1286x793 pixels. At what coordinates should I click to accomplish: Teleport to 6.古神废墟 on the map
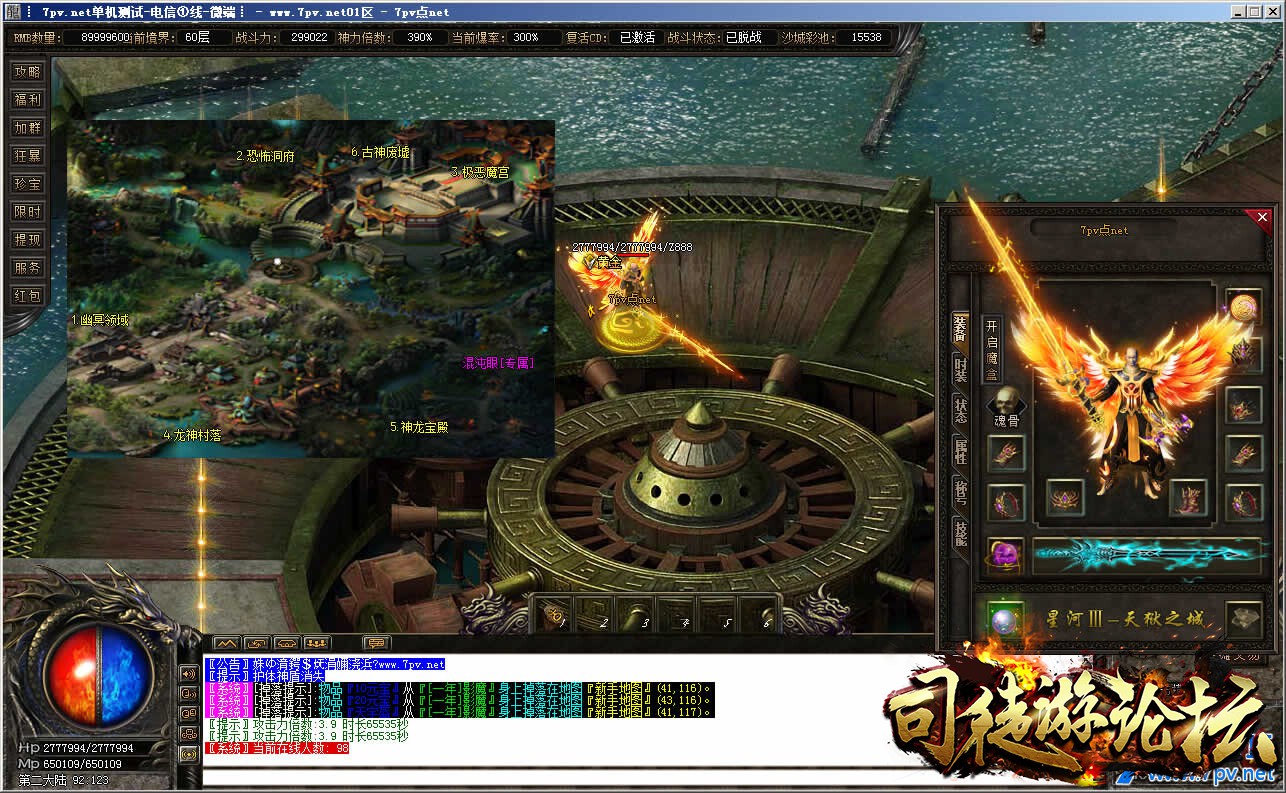tap(380, 152)
